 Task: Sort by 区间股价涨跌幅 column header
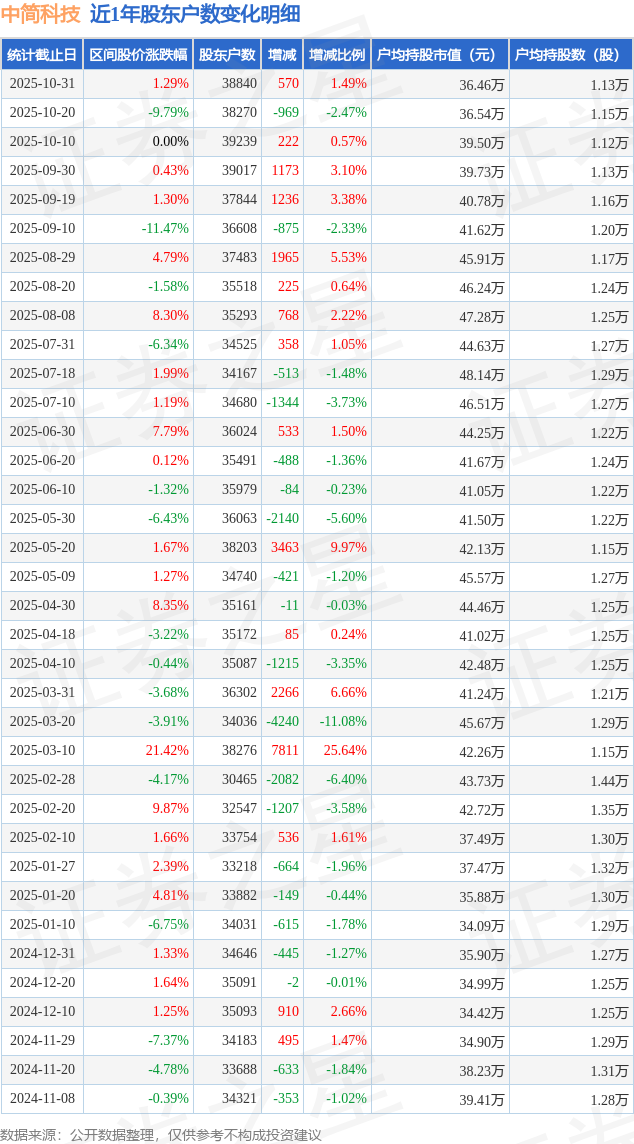click(138, 55)
